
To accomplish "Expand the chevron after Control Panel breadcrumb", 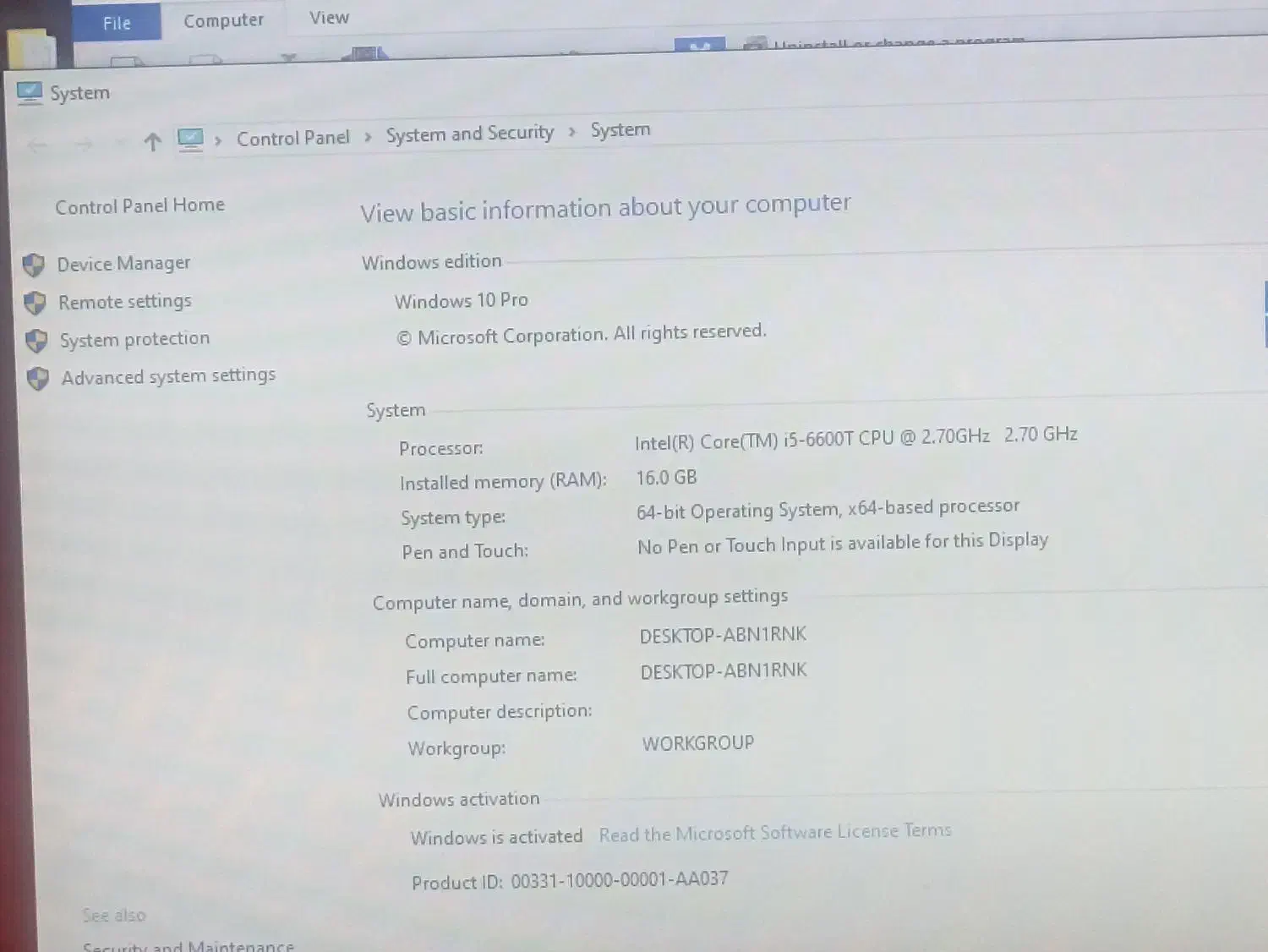I will (x=368, y=137).
